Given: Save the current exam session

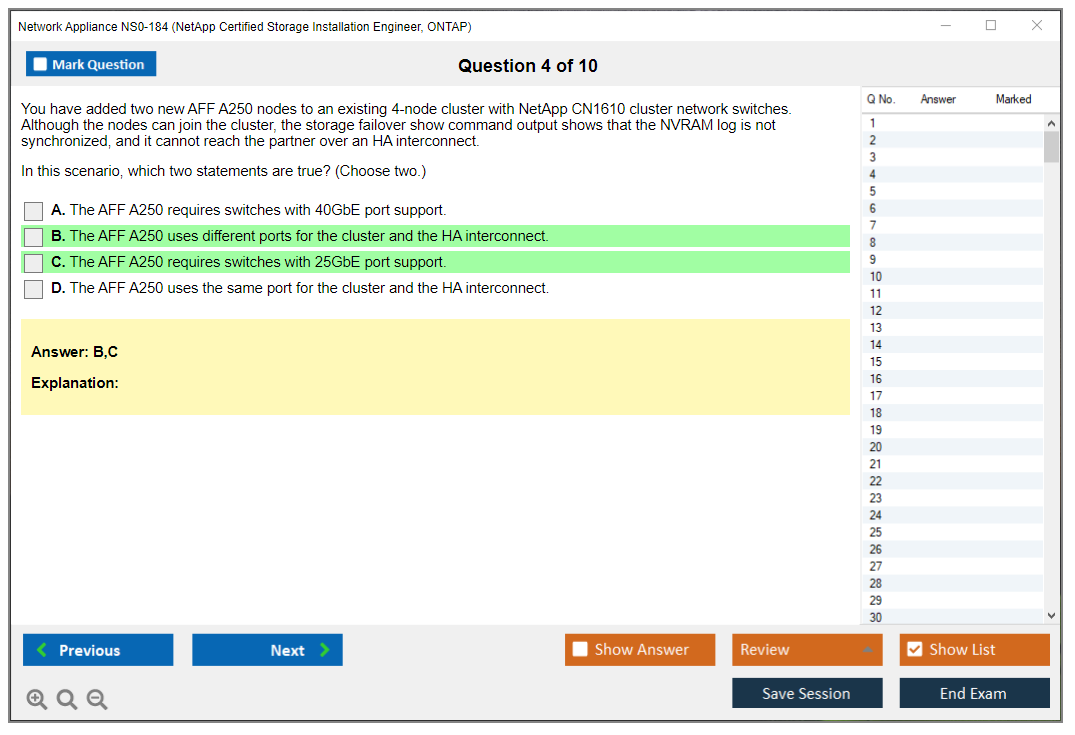Looking at the screenshot, I should click(807, 693).
